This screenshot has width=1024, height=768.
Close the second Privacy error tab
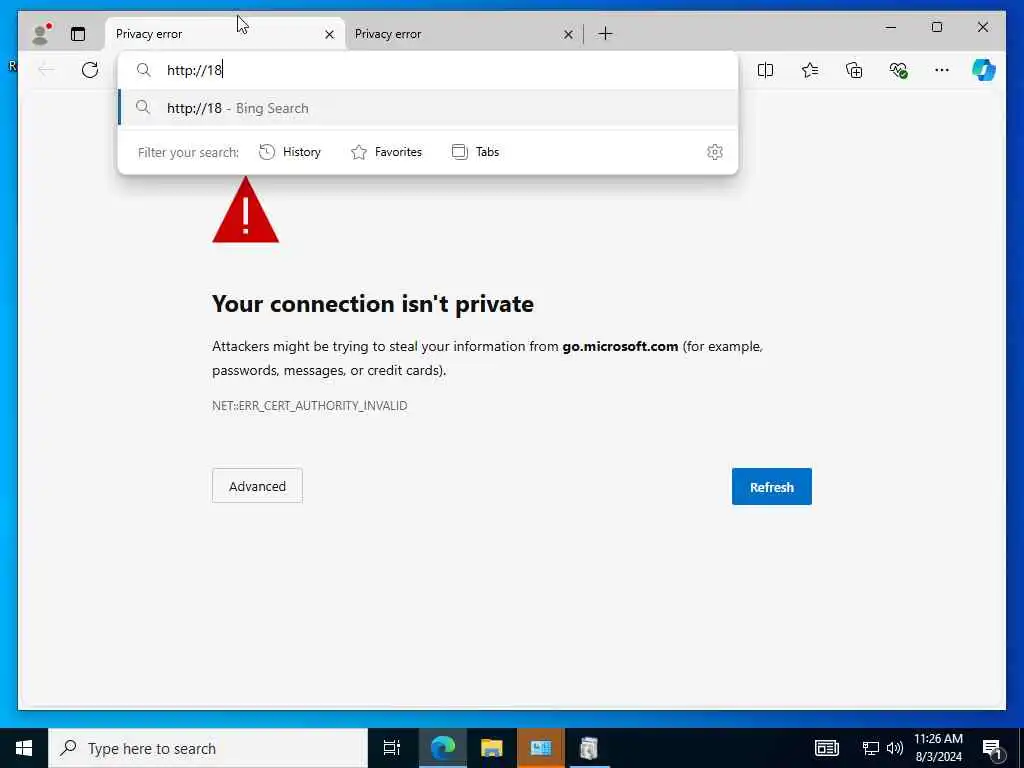568,34
